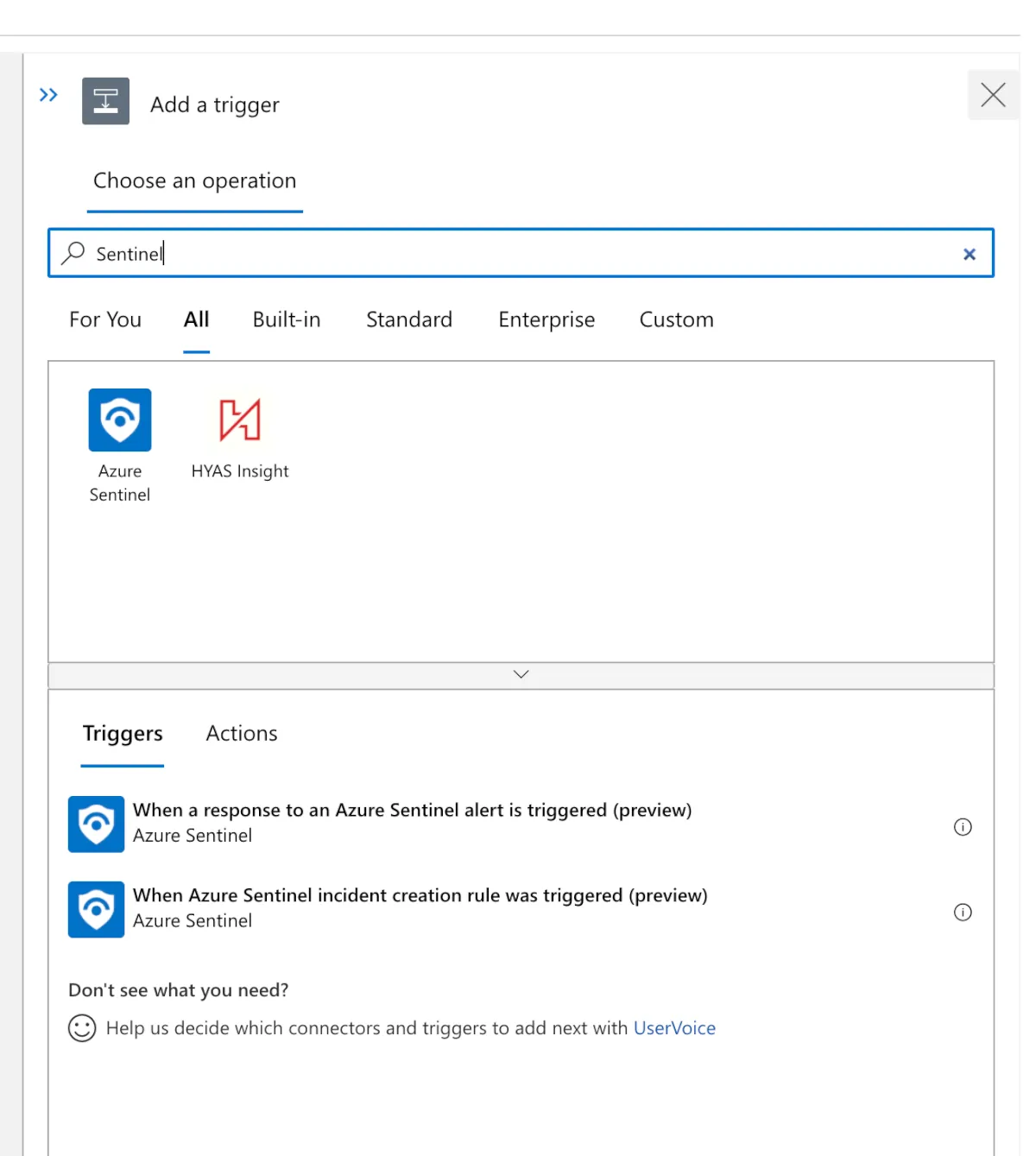This screenshot has height=1156, width=1036.
Task: Click the magnifier search icon
Action: point(73,253)
